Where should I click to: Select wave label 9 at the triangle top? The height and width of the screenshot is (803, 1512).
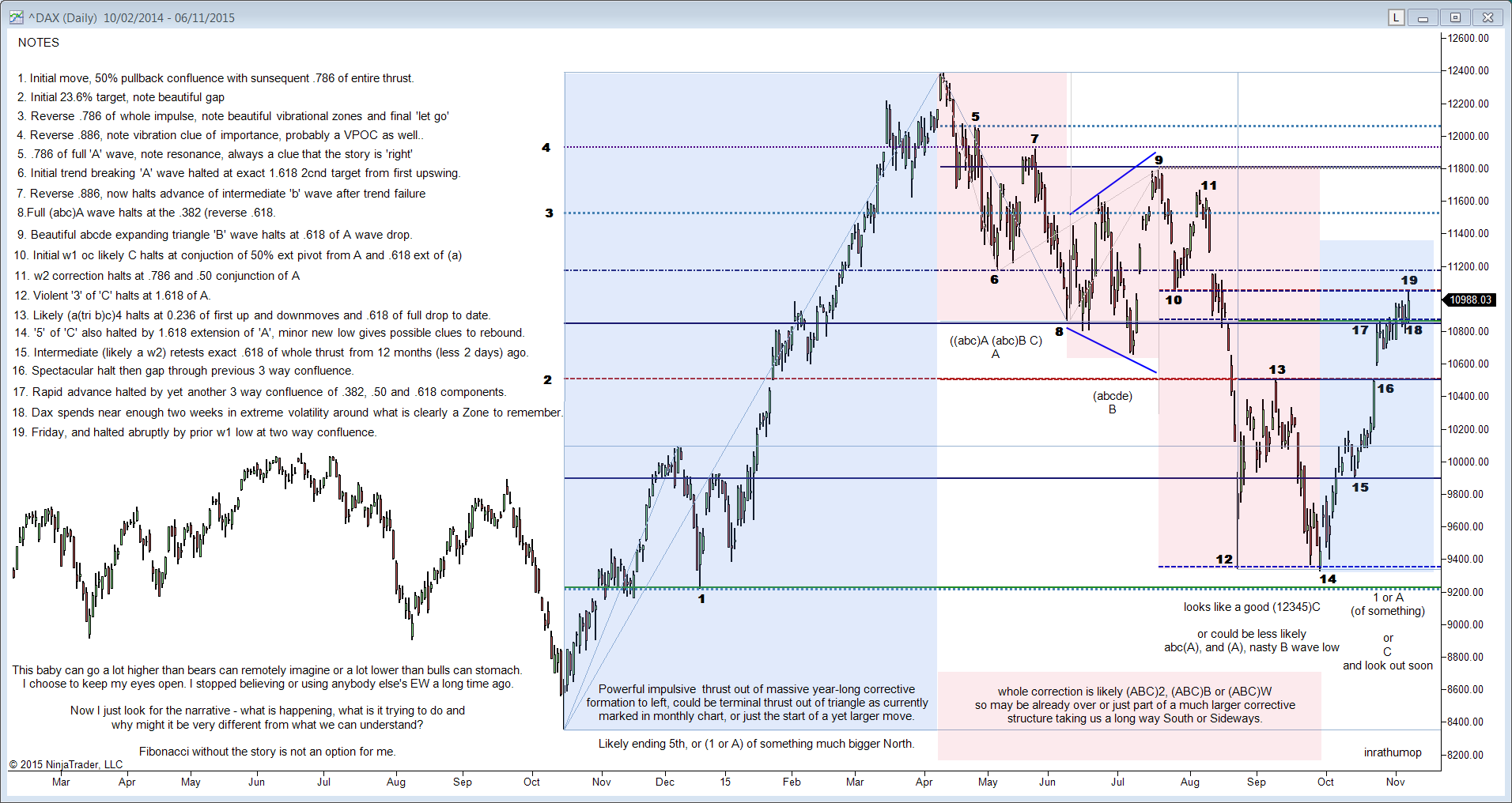coord(1159,160)
